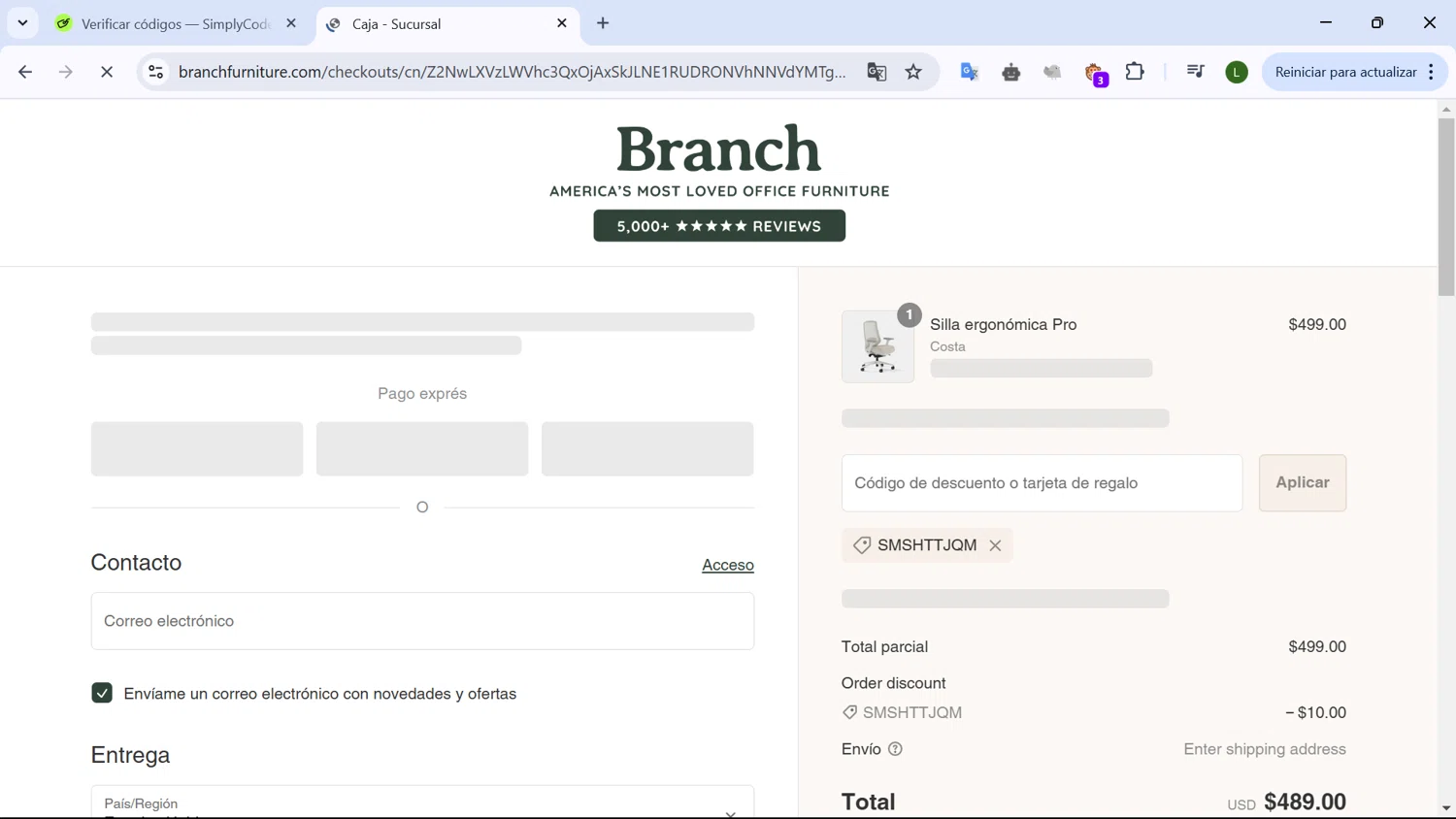Open the green L profile avatar

pyautogui.click(x=1236, y=72)
